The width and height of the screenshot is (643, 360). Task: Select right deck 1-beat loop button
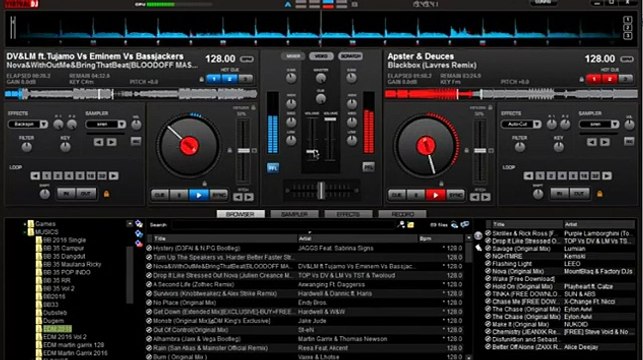click(x=540, y=176)
